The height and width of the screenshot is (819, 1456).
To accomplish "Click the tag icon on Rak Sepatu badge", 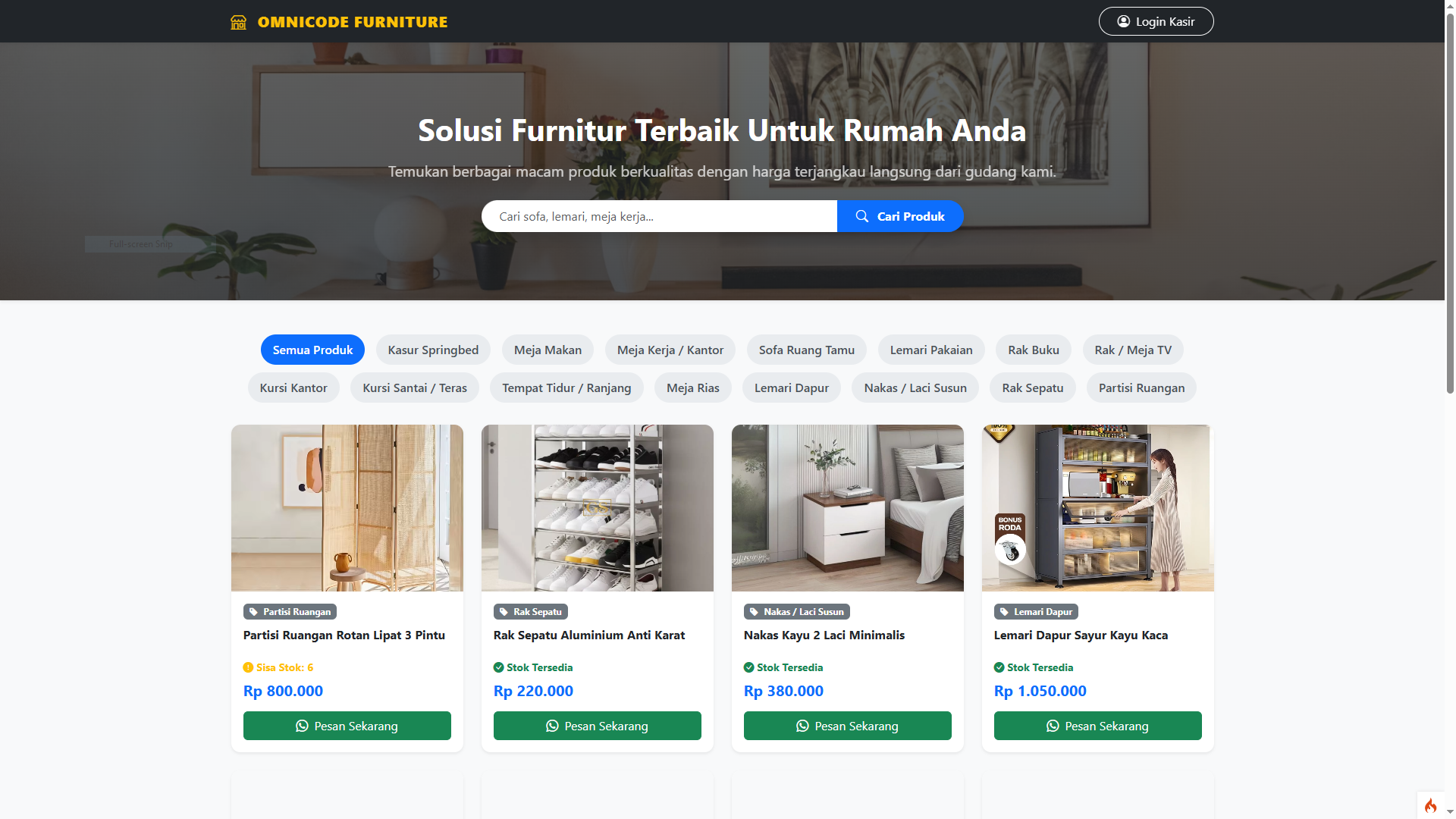I will click(504, 612).
